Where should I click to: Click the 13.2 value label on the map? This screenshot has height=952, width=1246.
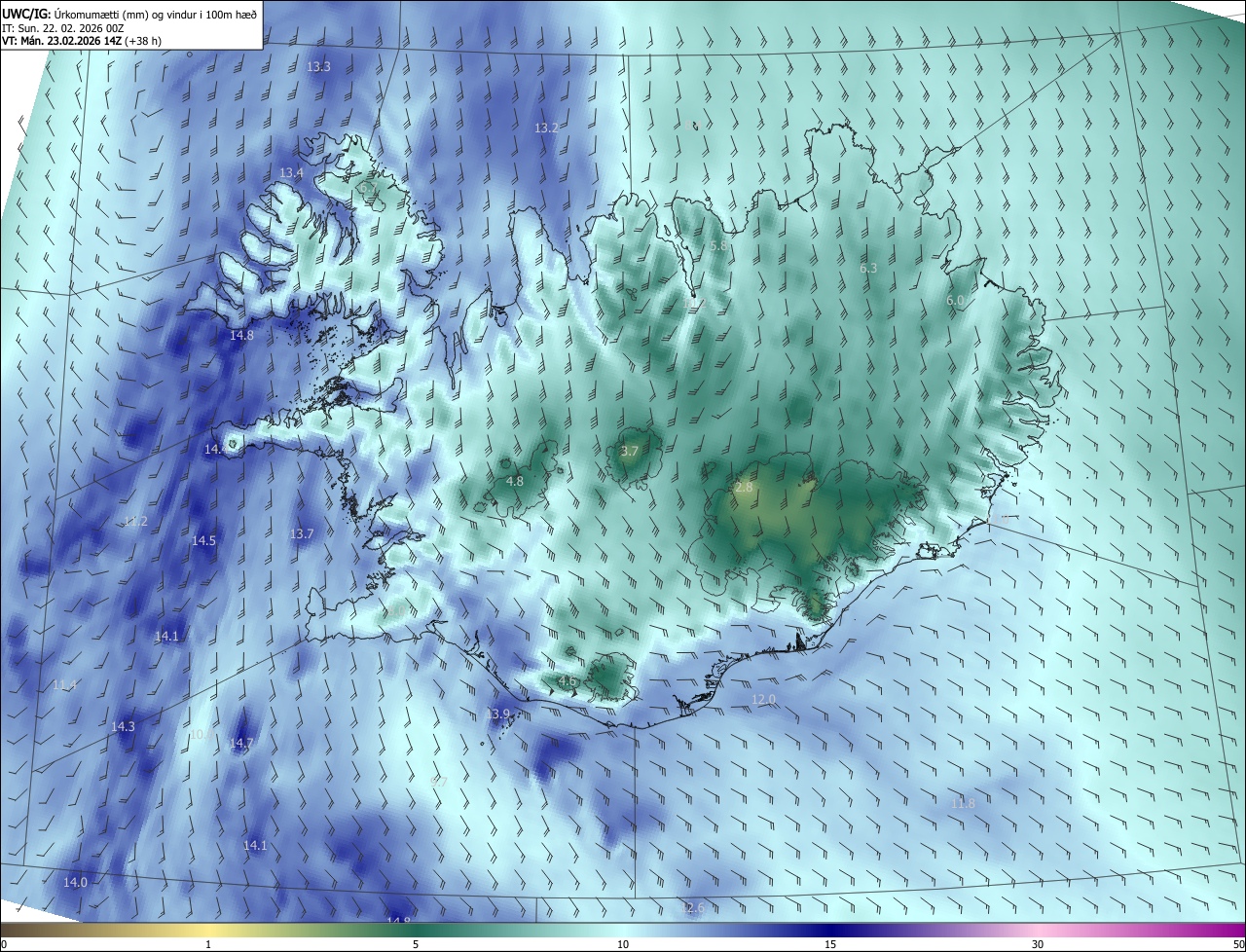(x=546, y=128)
